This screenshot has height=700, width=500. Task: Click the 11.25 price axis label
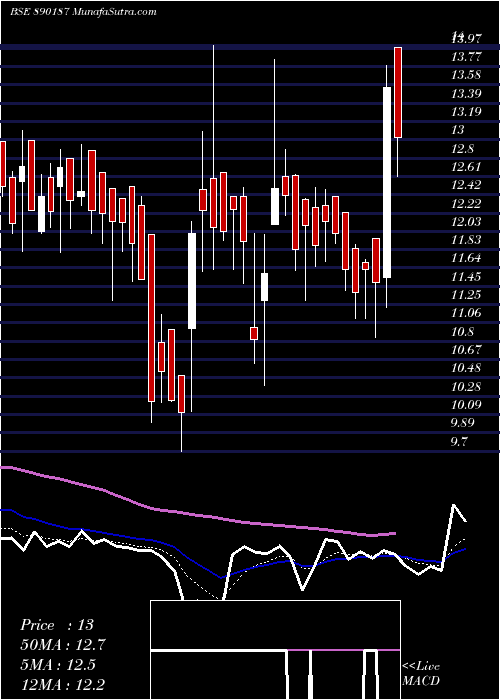point(467,295)
